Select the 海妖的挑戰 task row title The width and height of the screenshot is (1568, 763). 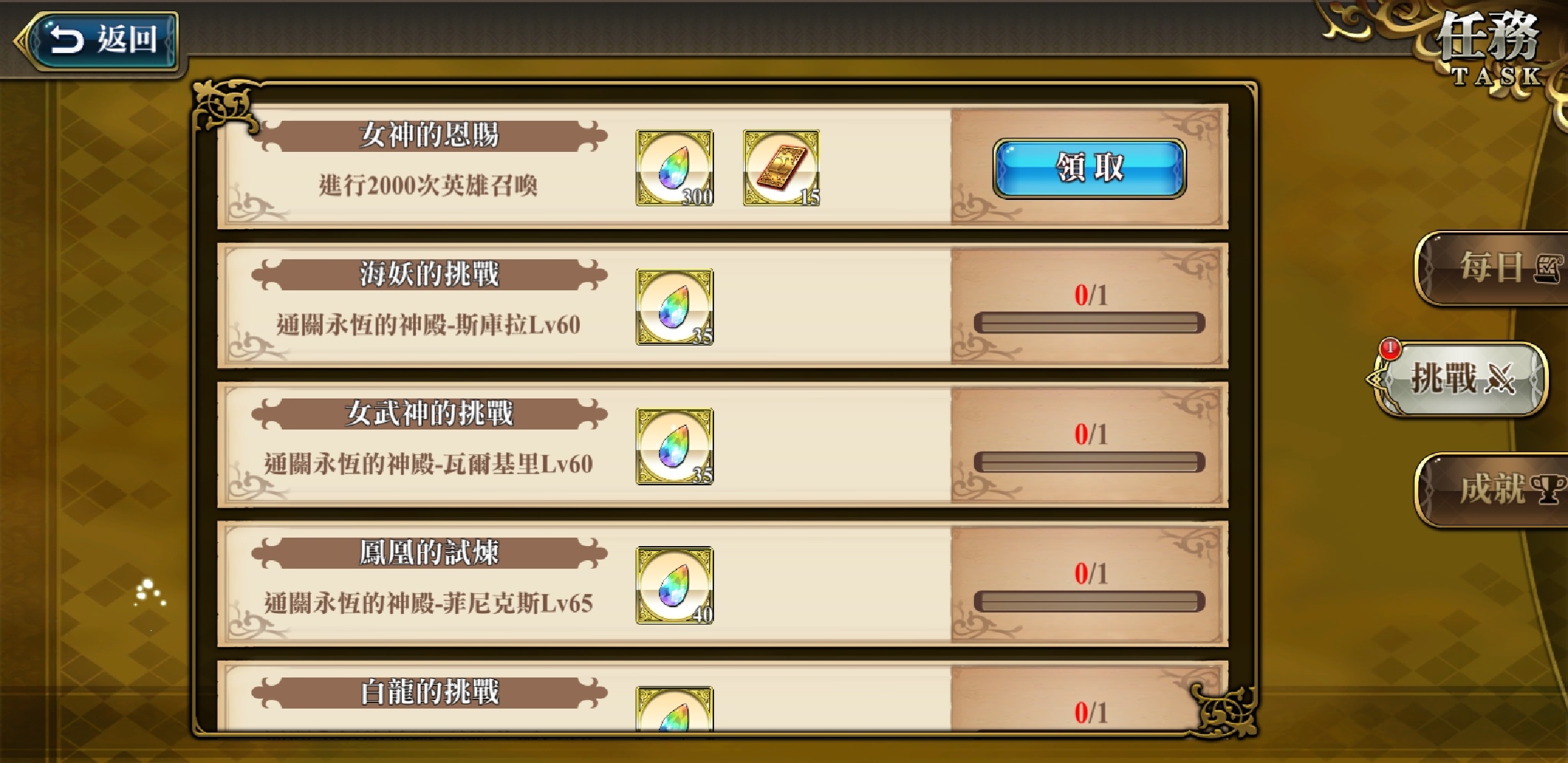pos(429,274)
